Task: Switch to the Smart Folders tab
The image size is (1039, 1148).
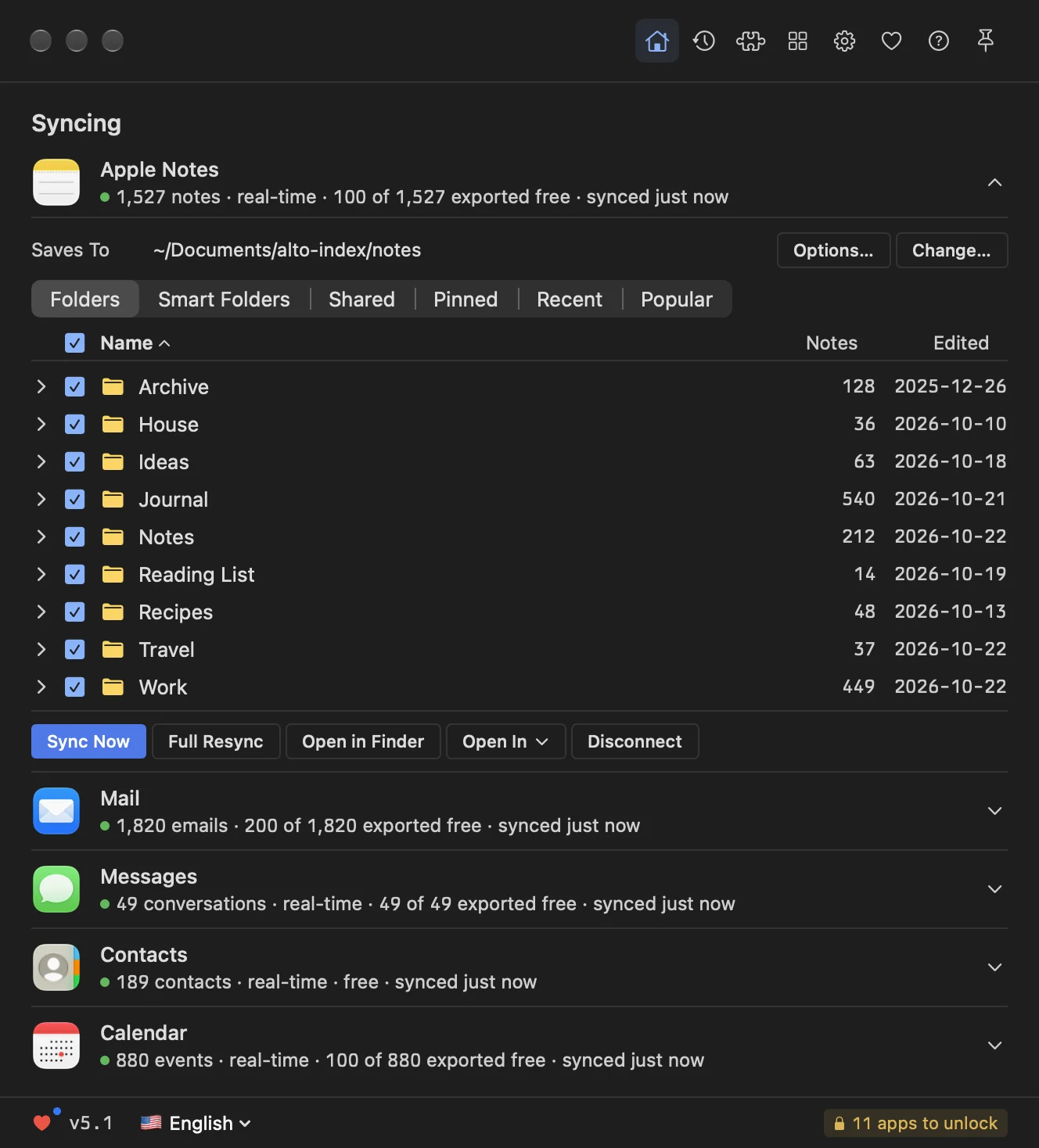Action: [x=224, y=299]
